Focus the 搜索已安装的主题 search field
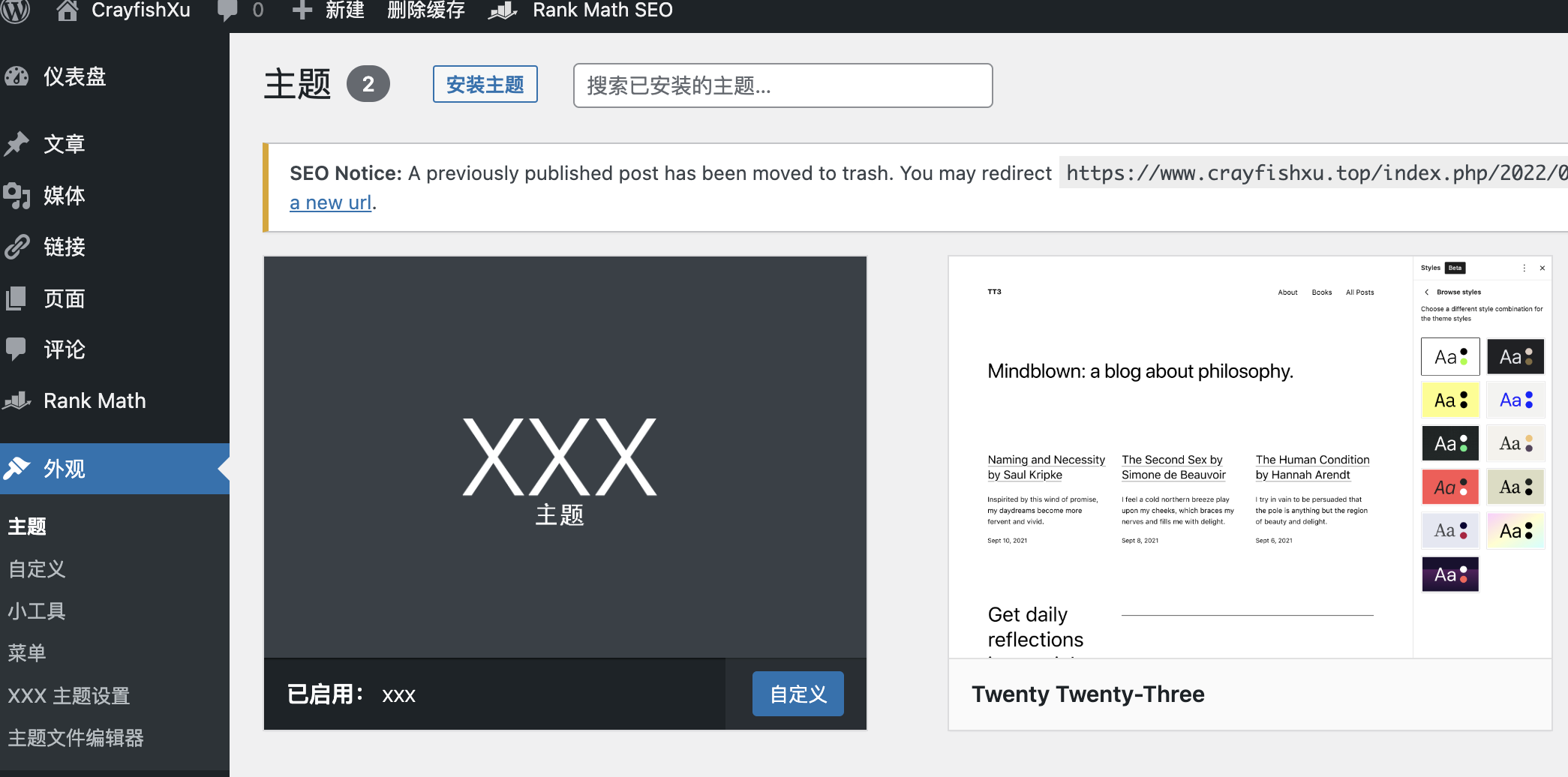This screenshot has width=1568, height=777. tap(782, 85)
